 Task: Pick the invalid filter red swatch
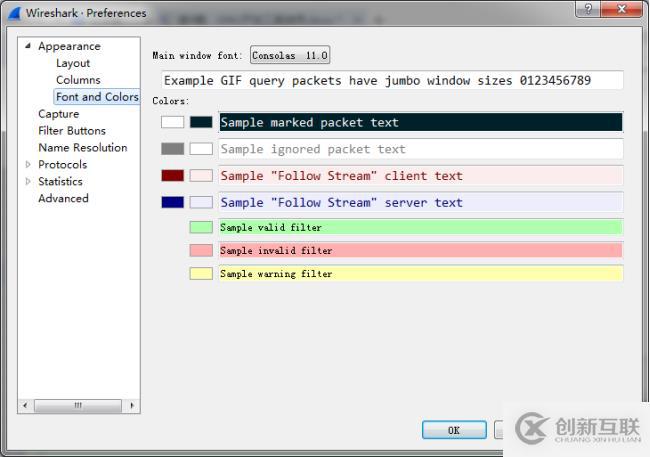pos(201,250)
